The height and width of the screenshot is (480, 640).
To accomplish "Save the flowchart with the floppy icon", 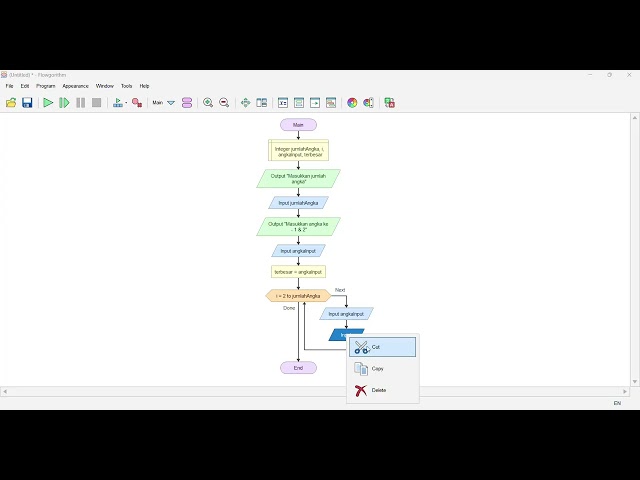I will pyautogui.click(x=27, y=102).
